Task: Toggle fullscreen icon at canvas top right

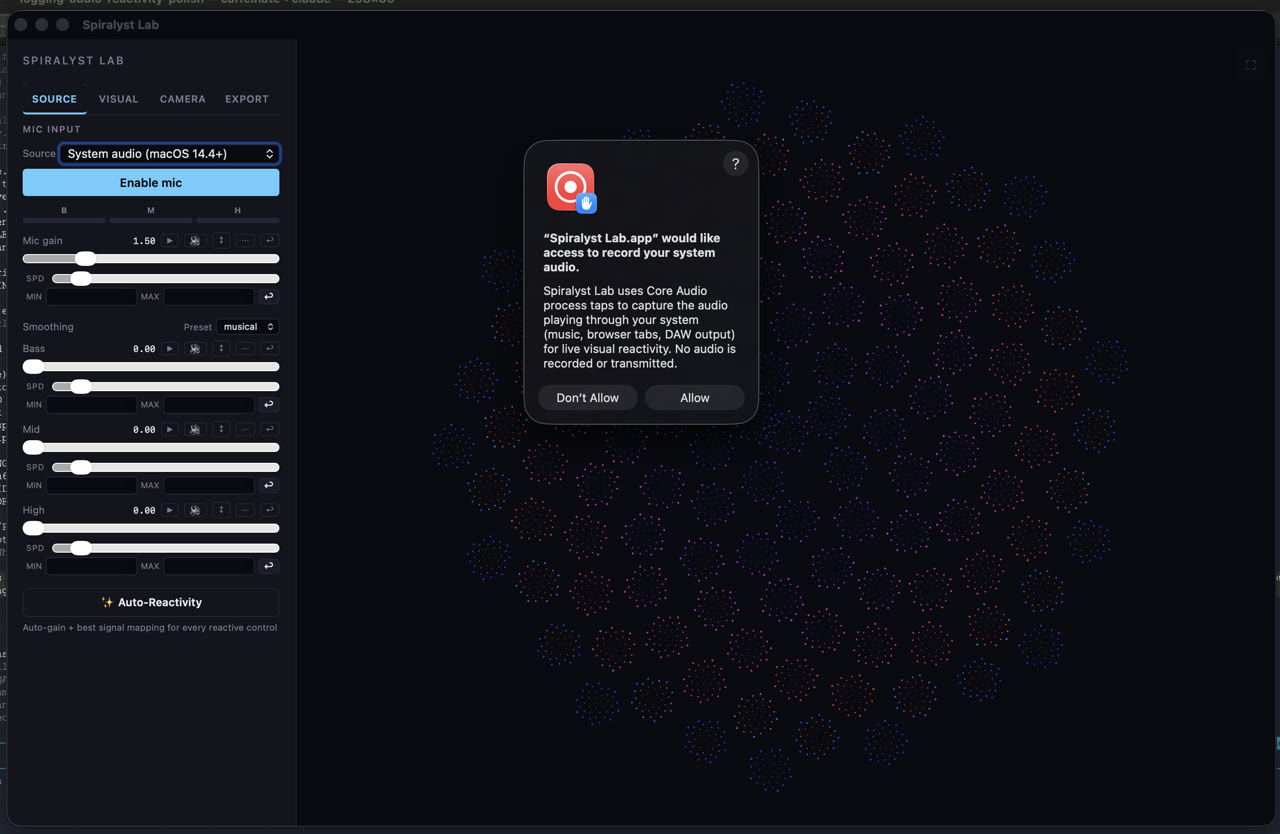Action: (x=1251, y=65)
